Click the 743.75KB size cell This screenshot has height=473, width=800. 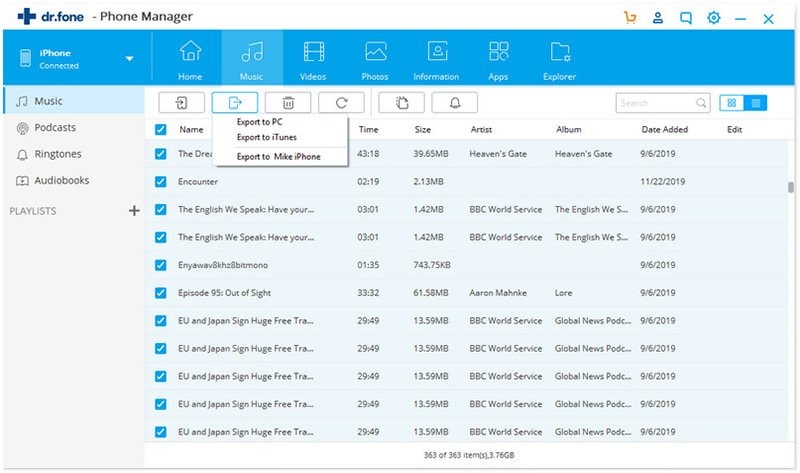tap(432, 265)
